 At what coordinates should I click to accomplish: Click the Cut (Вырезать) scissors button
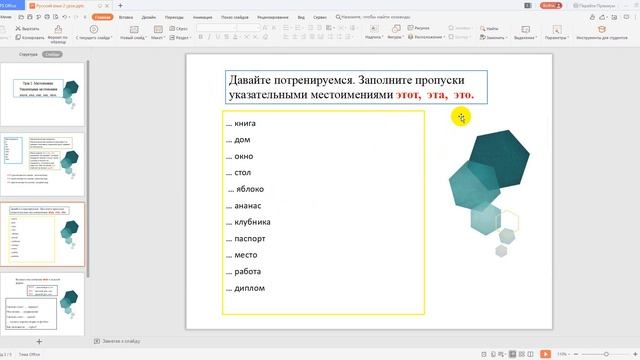click(27, 29)
